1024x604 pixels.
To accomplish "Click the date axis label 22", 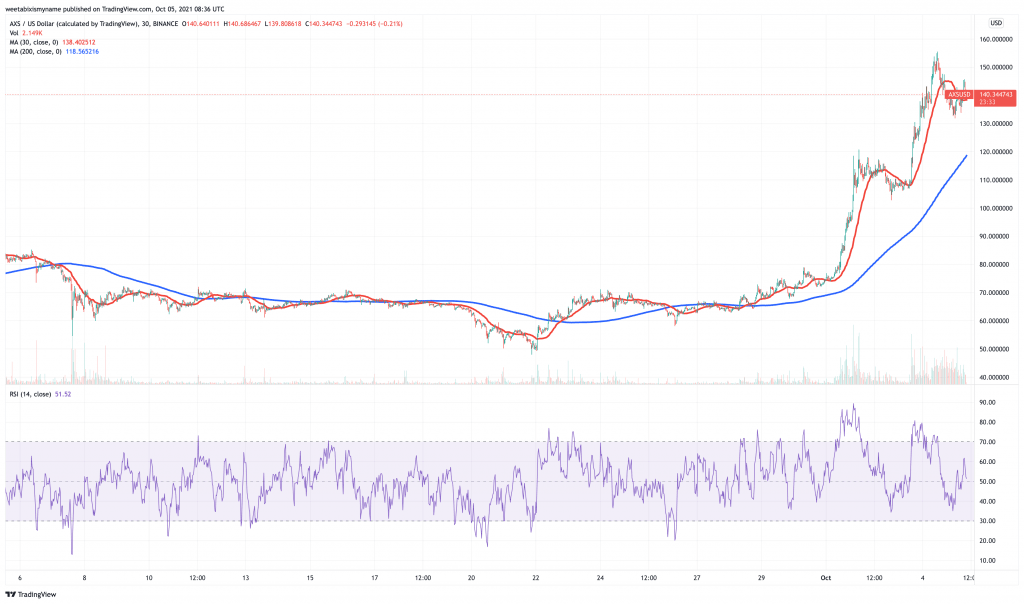I will (x=536, y=578).
